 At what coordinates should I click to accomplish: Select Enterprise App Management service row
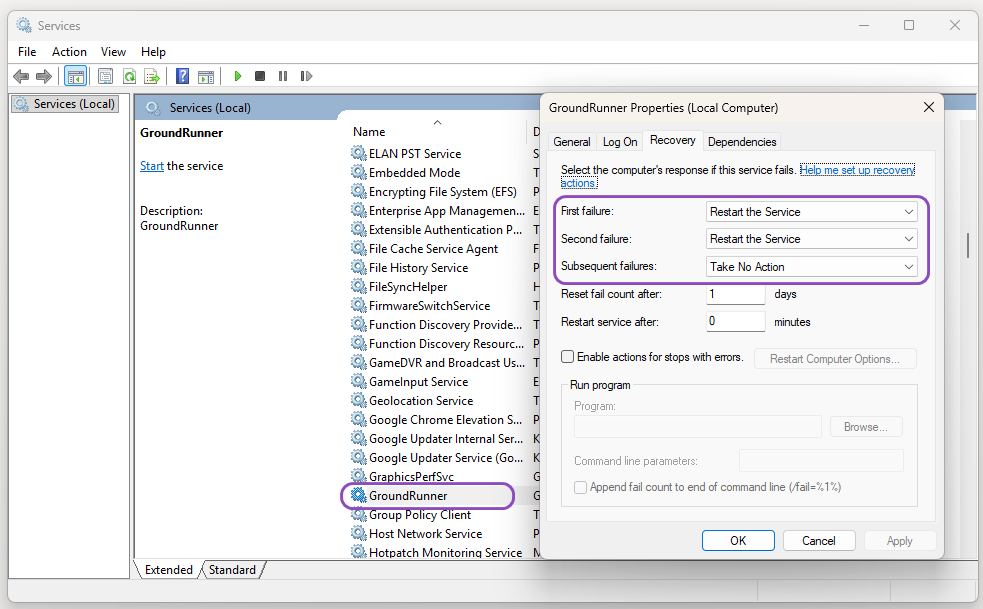[x=446, y=210]
